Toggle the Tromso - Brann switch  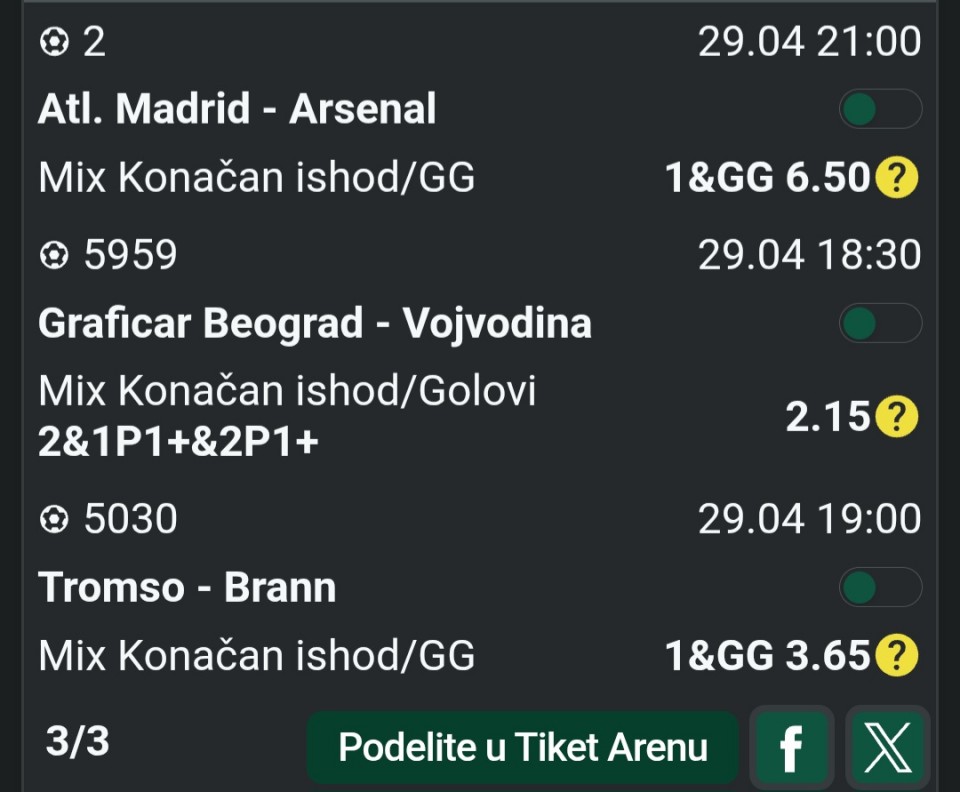coord(879,587)
